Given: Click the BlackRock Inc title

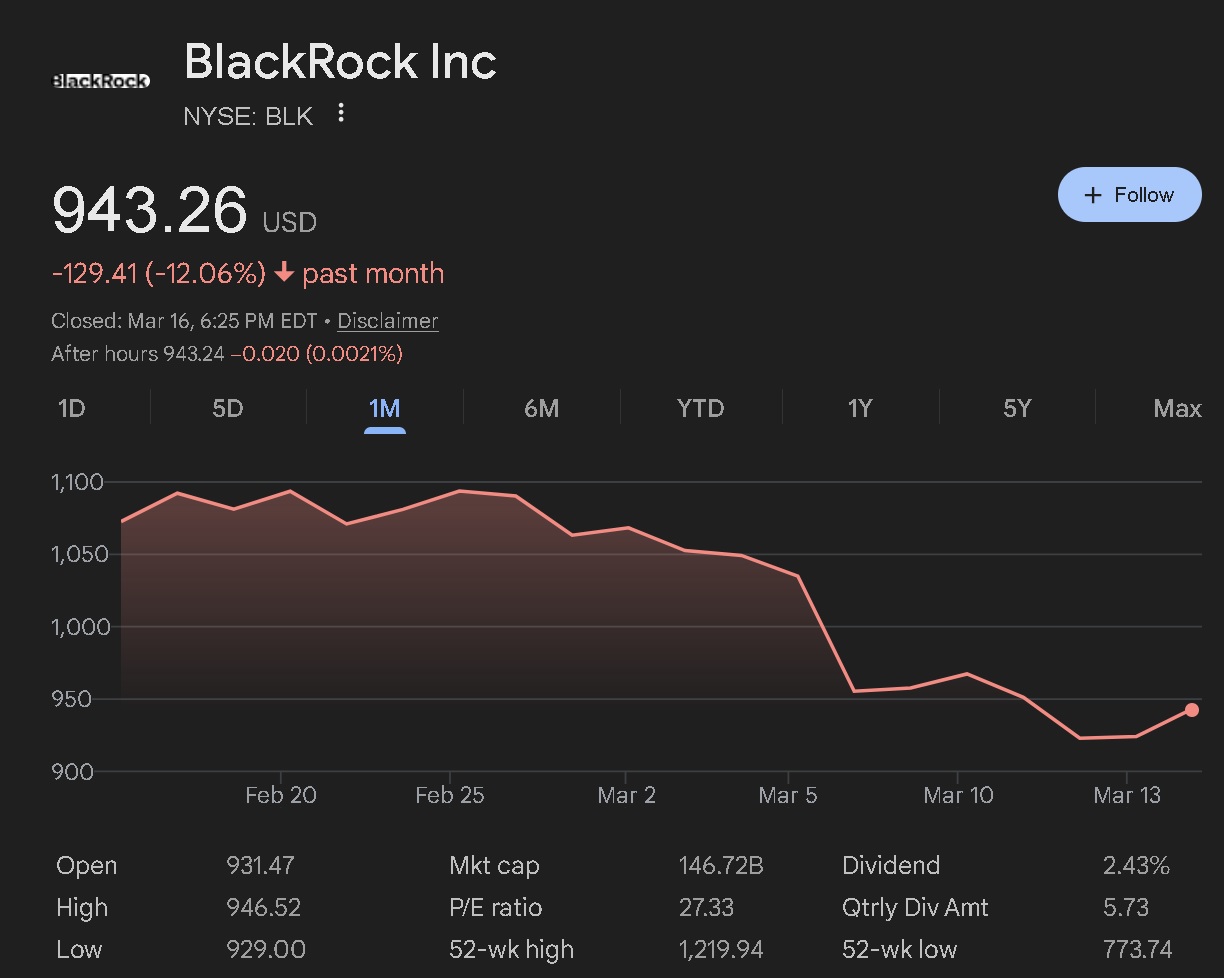Looking at the screenshot, I should tap(341, 62).
